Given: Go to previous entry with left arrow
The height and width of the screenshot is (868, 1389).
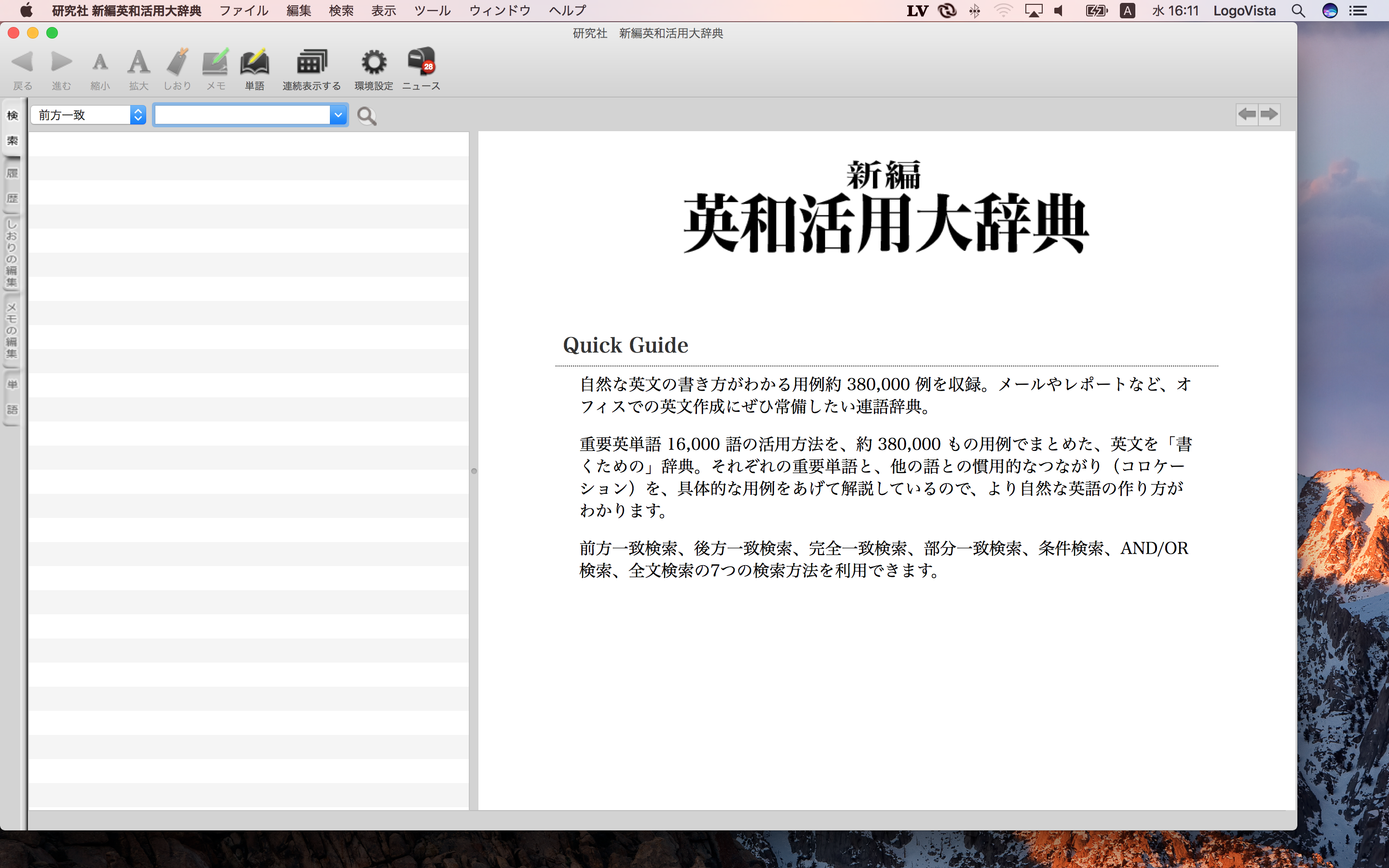Looking at the screenshot, I should tap(1247, 114).
